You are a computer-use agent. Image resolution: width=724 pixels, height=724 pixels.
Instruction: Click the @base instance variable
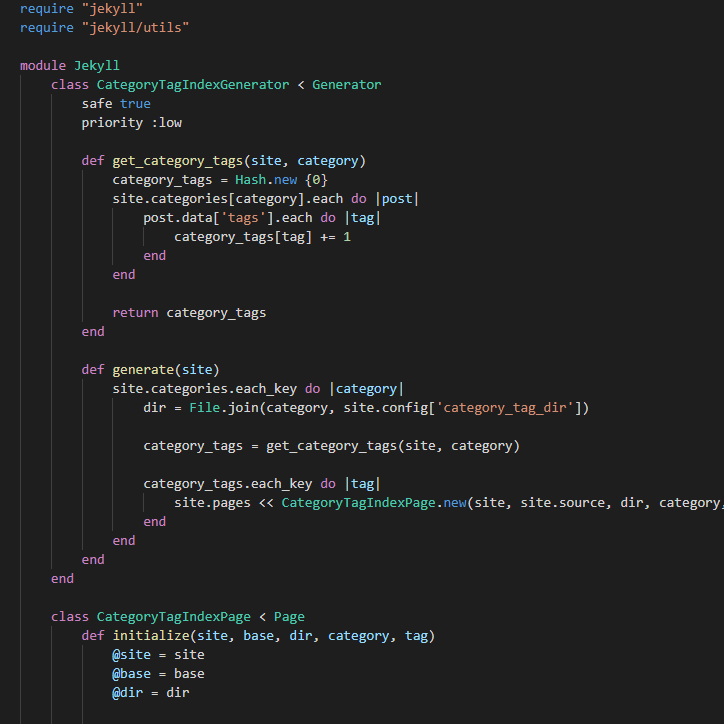click(132, 674)
